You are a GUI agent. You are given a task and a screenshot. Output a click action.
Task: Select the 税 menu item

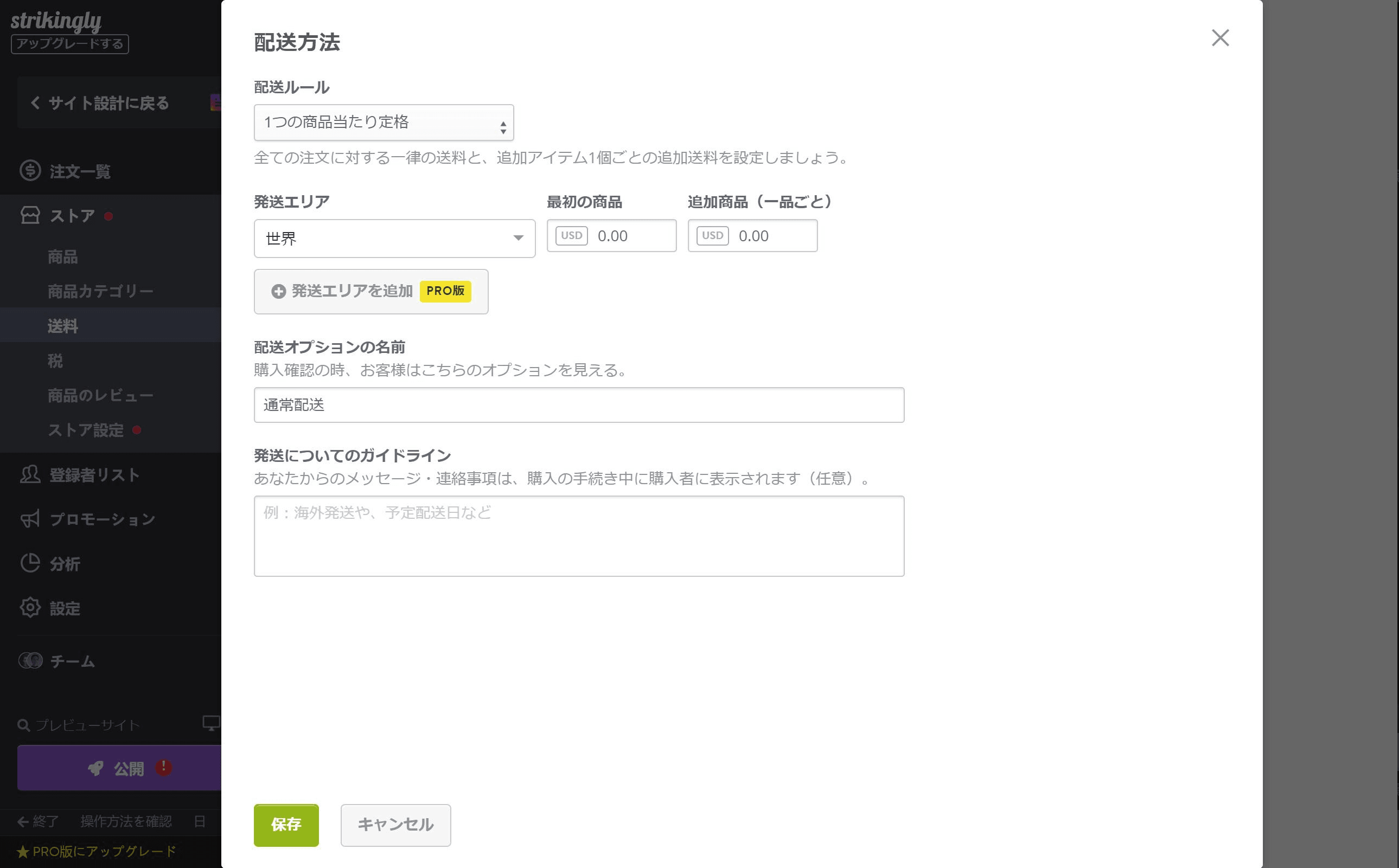pyautogui.click(x=55, y=361)
